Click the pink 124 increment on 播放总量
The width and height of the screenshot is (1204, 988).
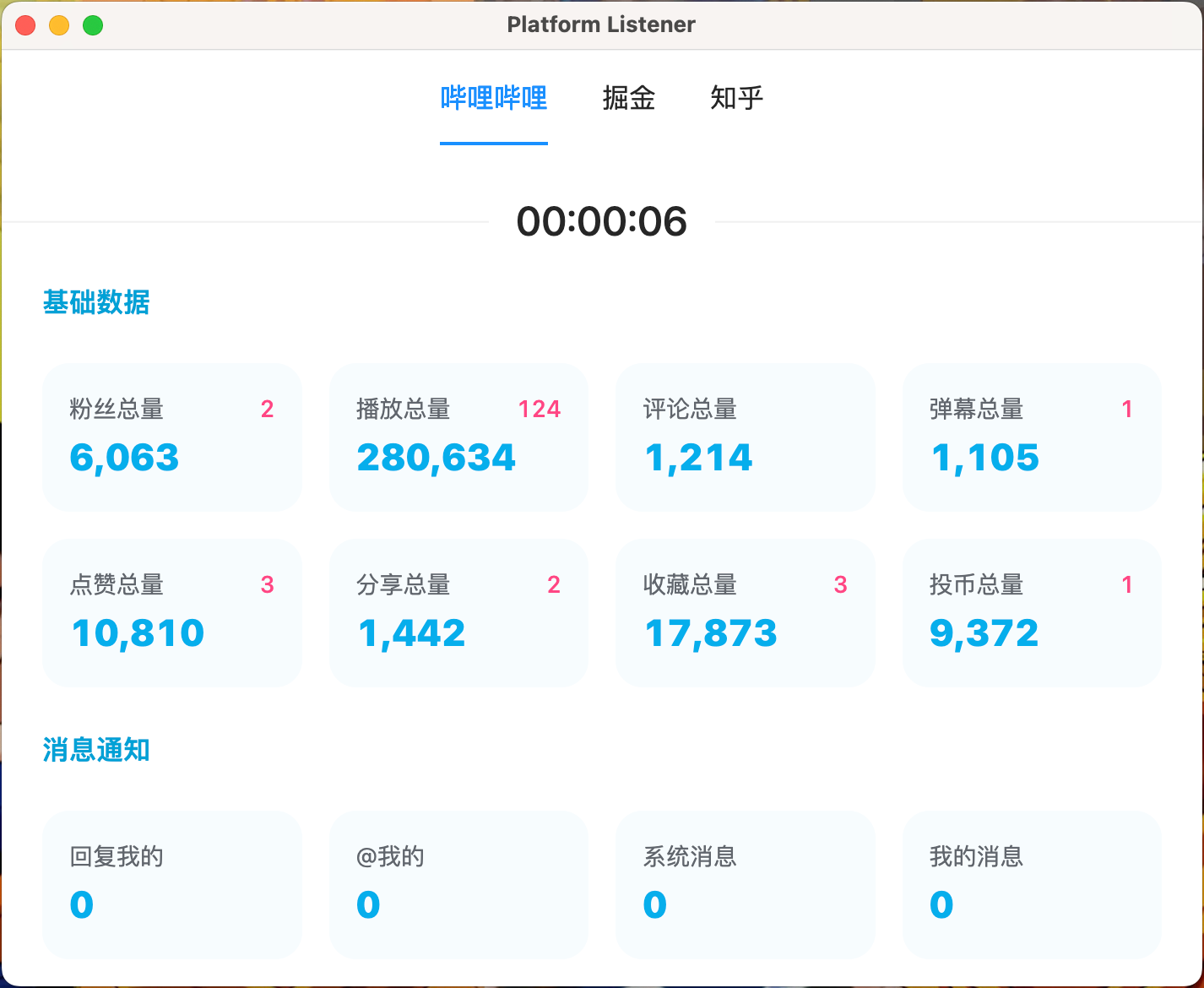(539, 410)
